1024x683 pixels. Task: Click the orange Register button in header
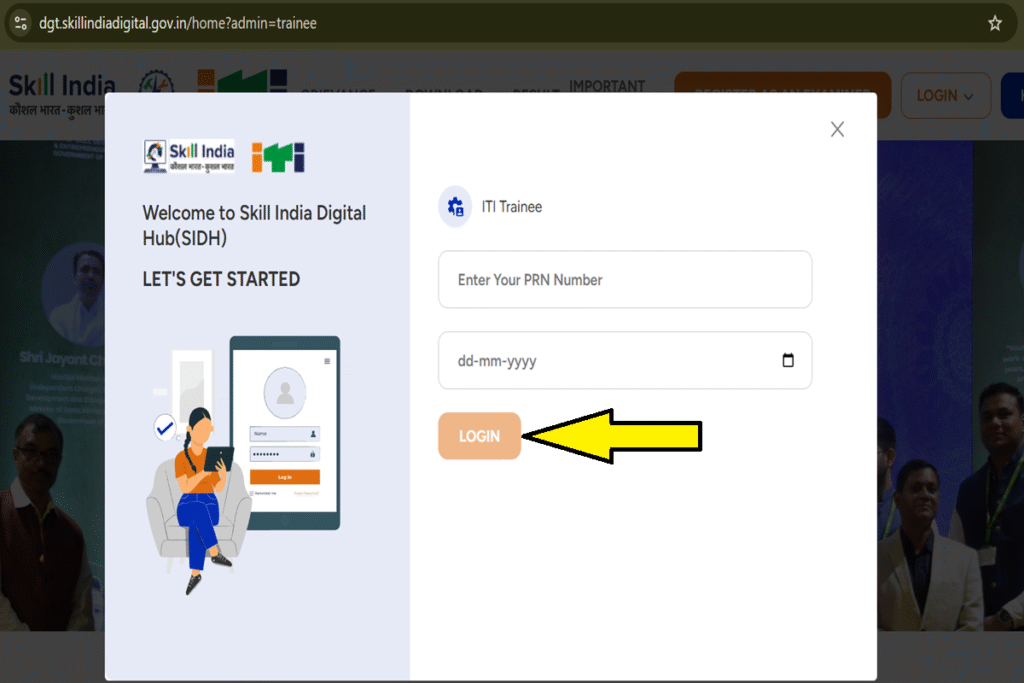coord(782,96)
